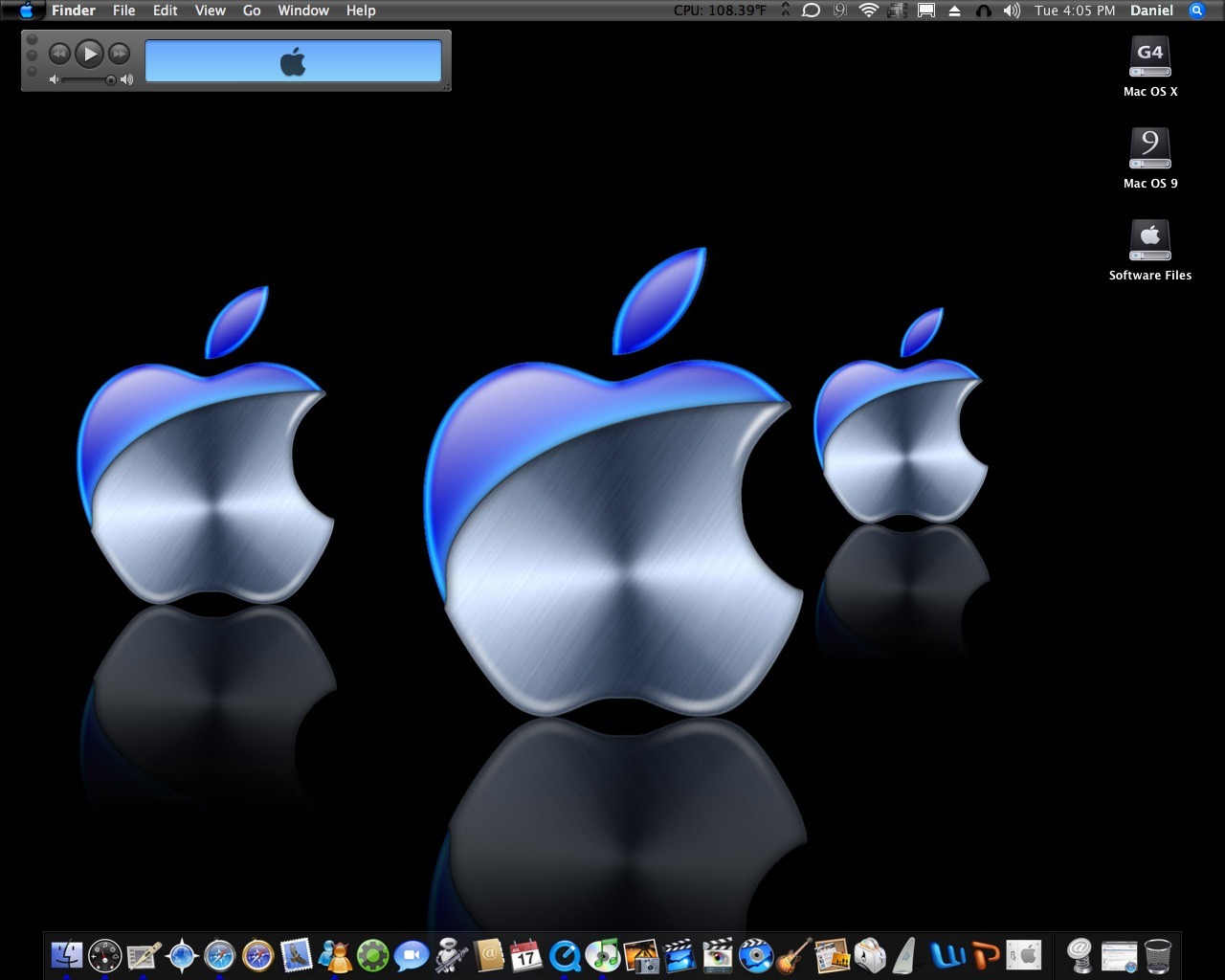Image resolution: width=1225 pixels, height=980 pixels.
Task: Restore the minimized window in dock
Action: (1119, 954)
